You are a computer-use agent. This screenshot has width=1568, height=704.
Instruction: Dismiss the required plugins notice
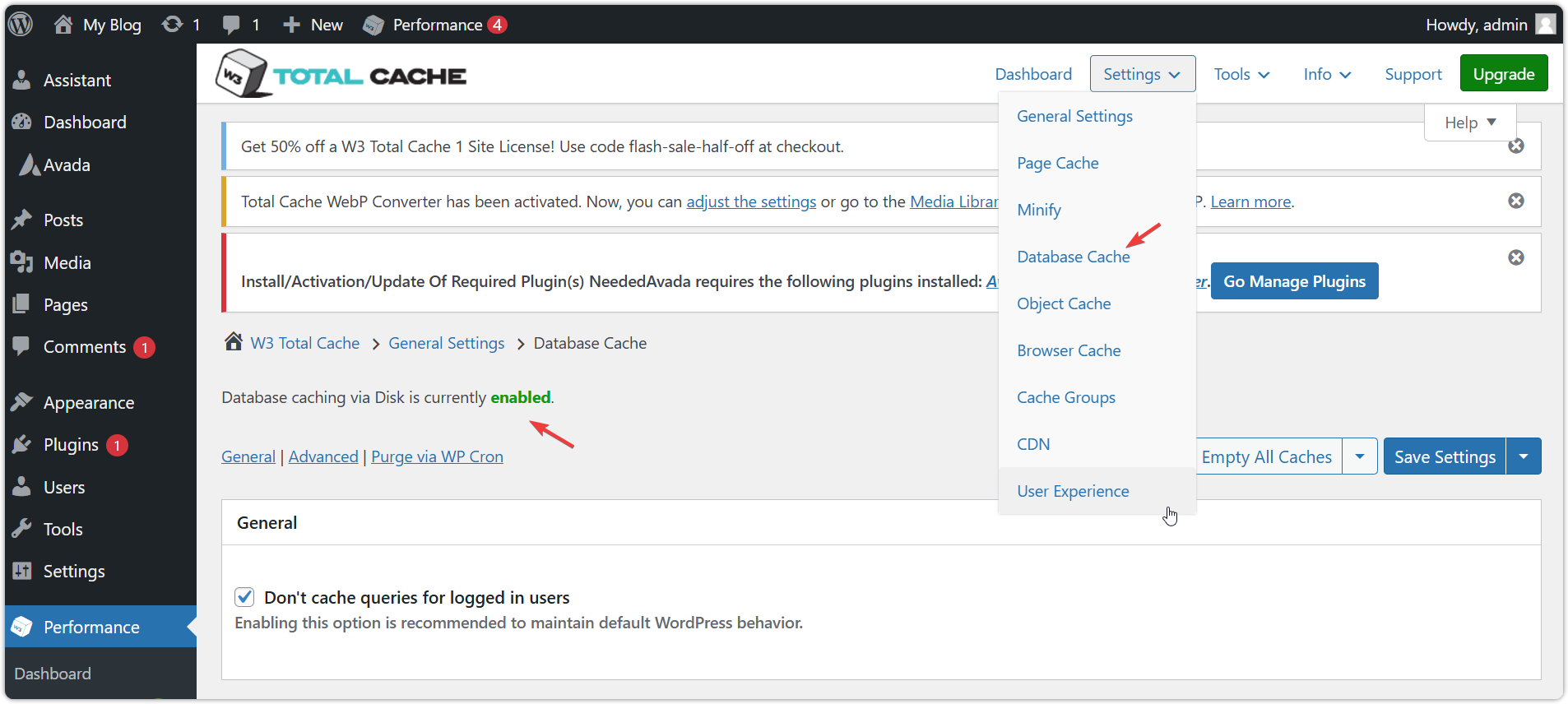pyautogui.click(x=1516, y=257)
